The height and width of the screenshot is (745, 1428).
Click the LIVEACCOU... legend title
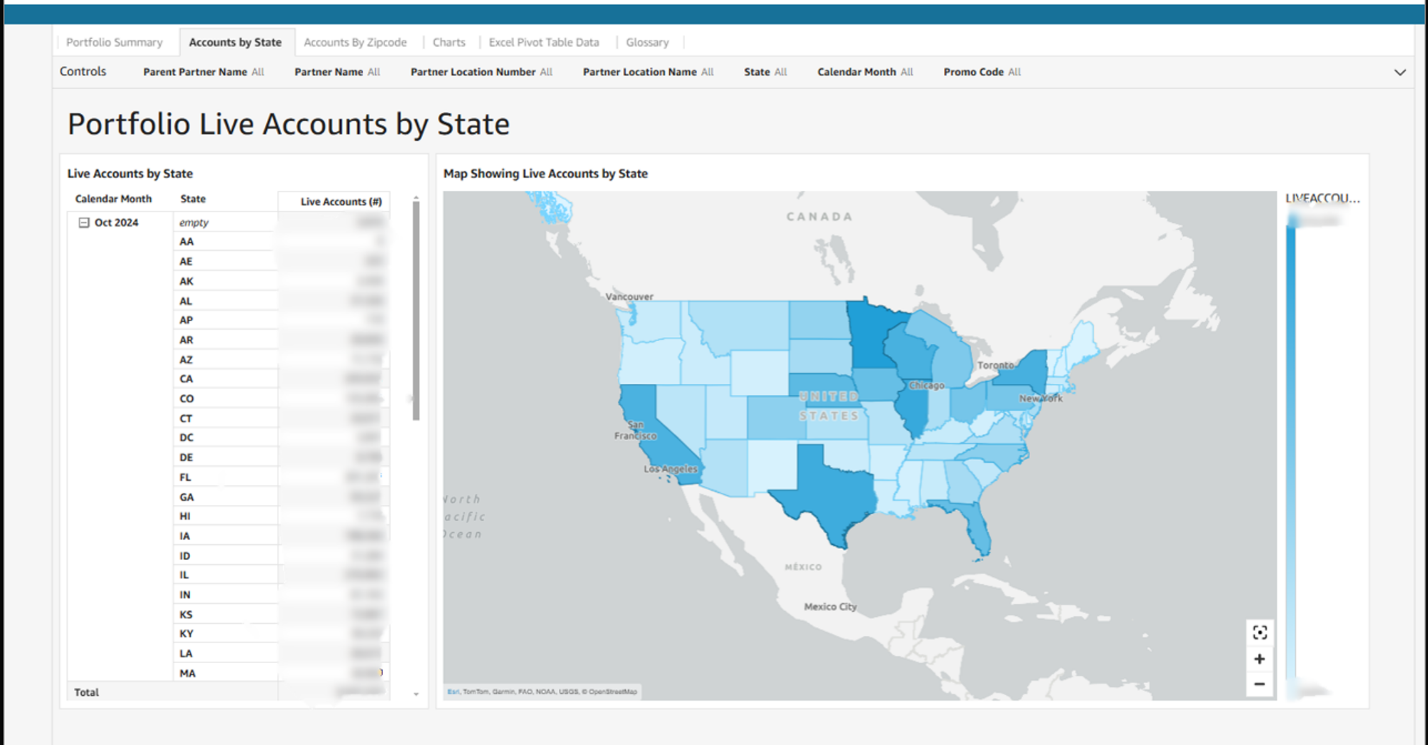click(1322, 198)
